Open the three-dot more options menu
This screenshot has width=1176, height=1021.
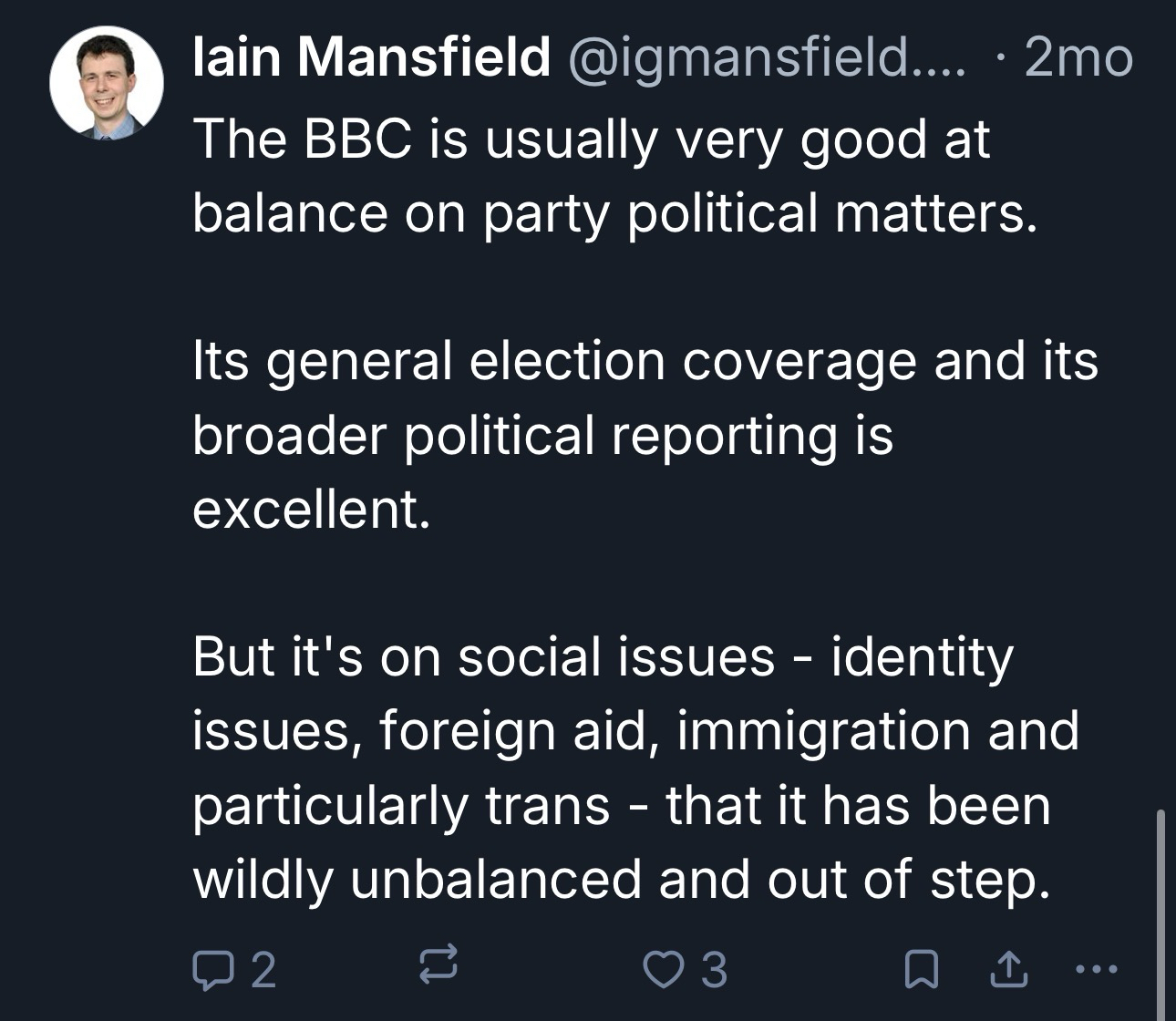click(1095, 969)
